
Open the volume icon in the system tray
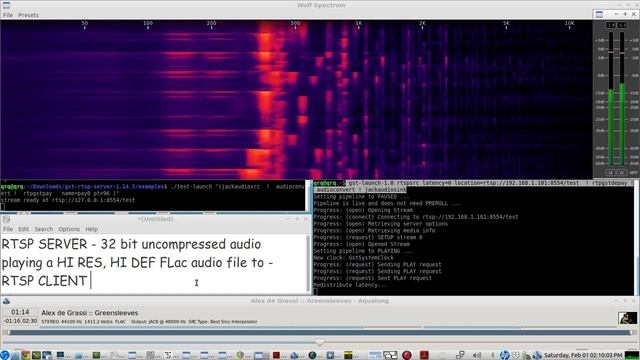(x=477, y=355)
